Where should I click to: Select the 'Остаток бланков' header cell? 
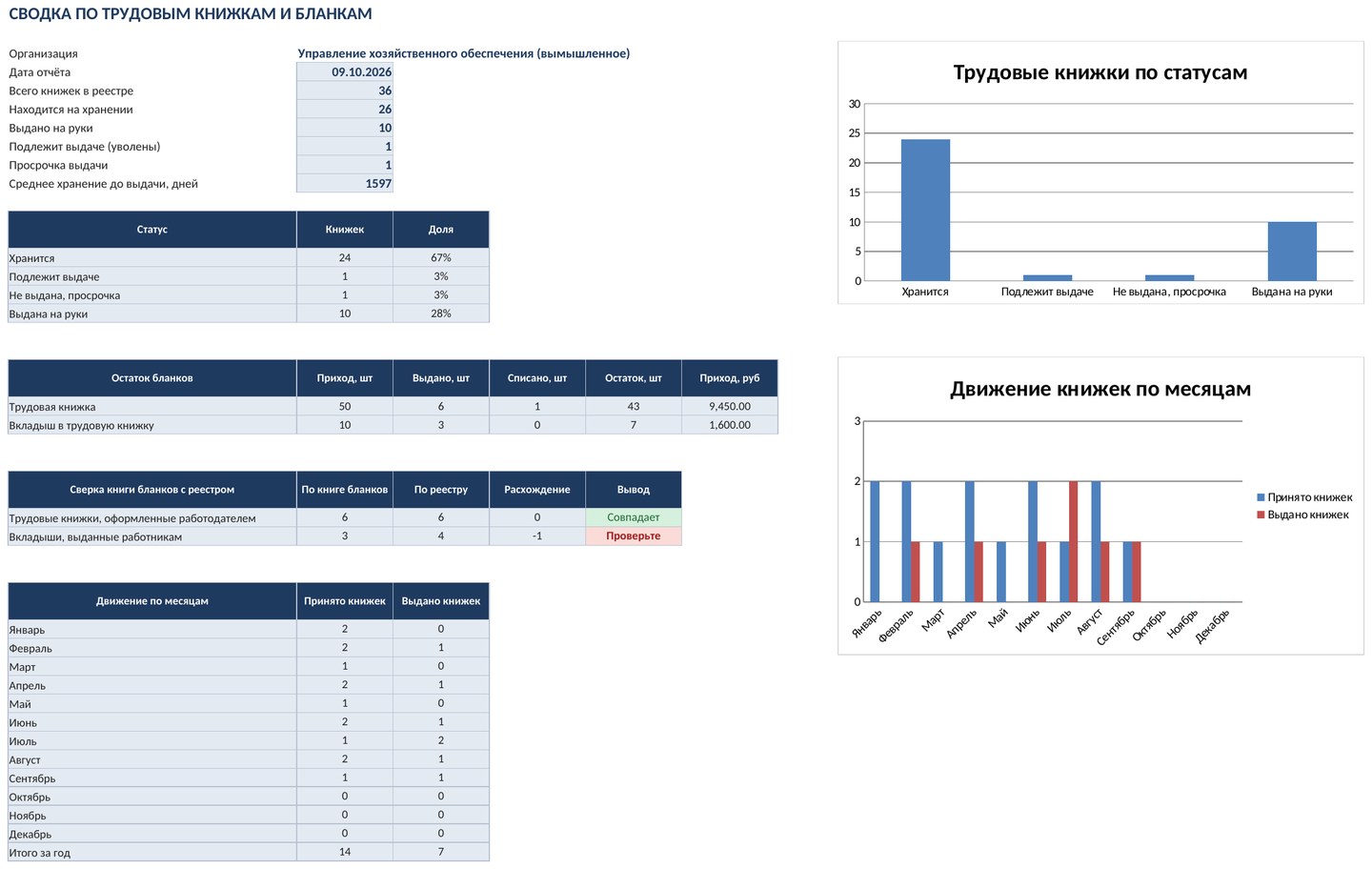pyautogui.click(x=152, y=378)
